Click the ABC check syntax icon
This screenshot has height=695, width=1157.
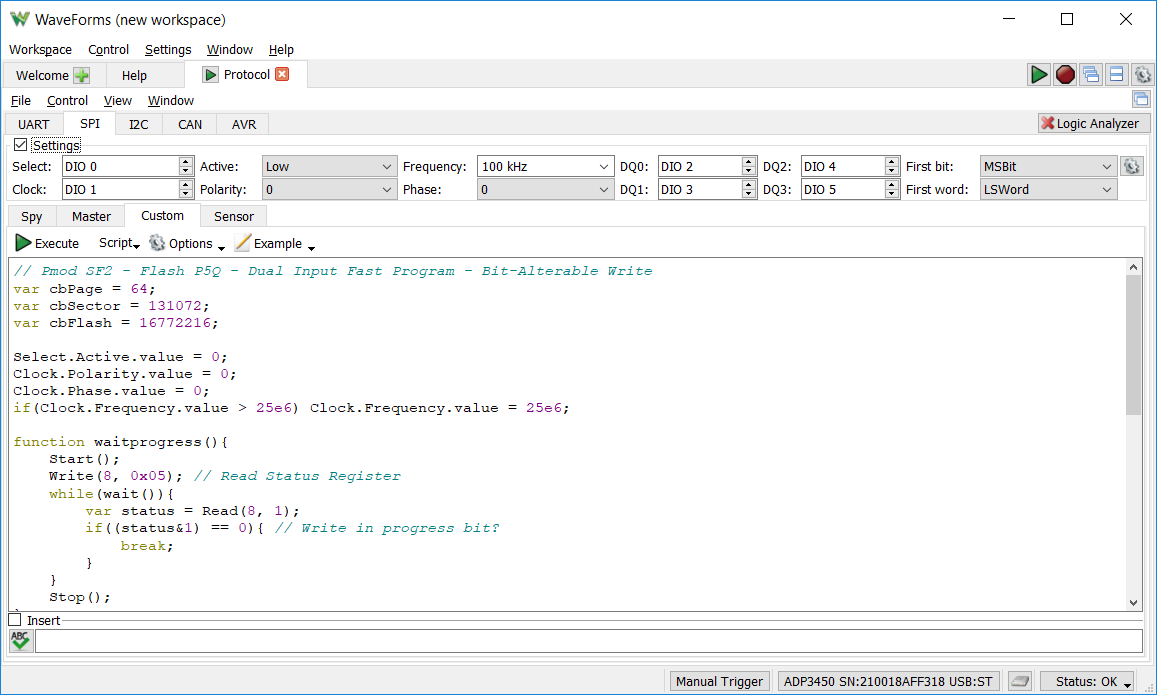pos(21,640)
